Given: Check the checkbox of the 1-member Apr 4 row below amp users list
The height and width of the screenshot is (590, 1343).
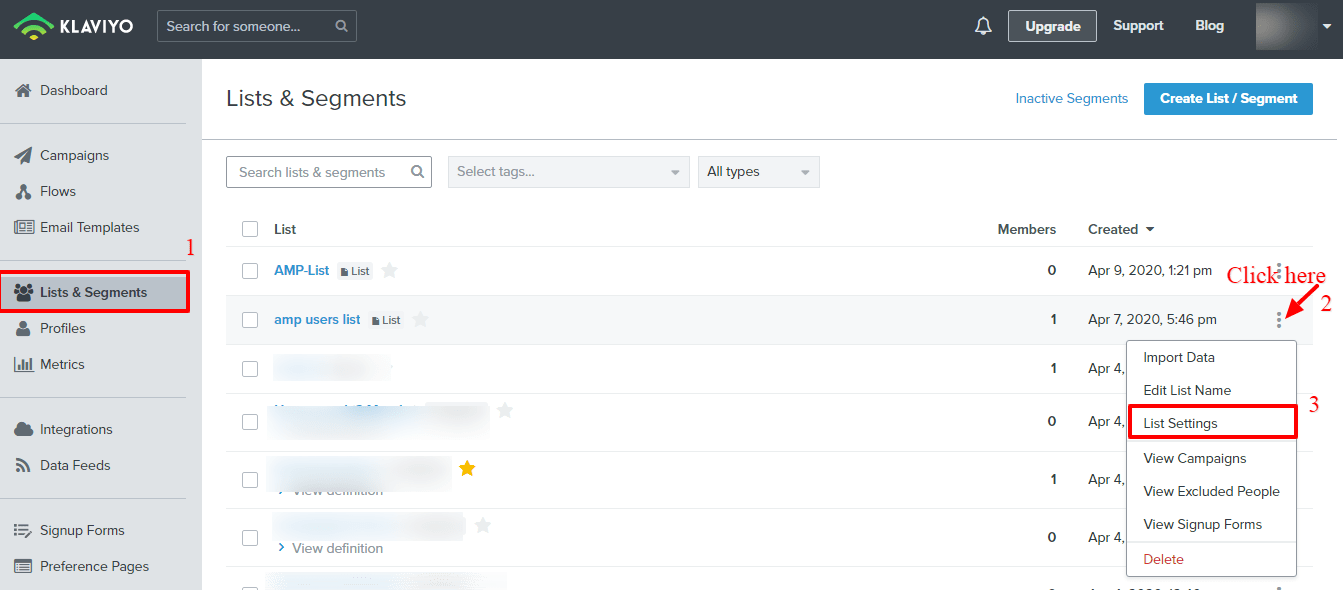Looking at the screenshot, I should (250, 368).
